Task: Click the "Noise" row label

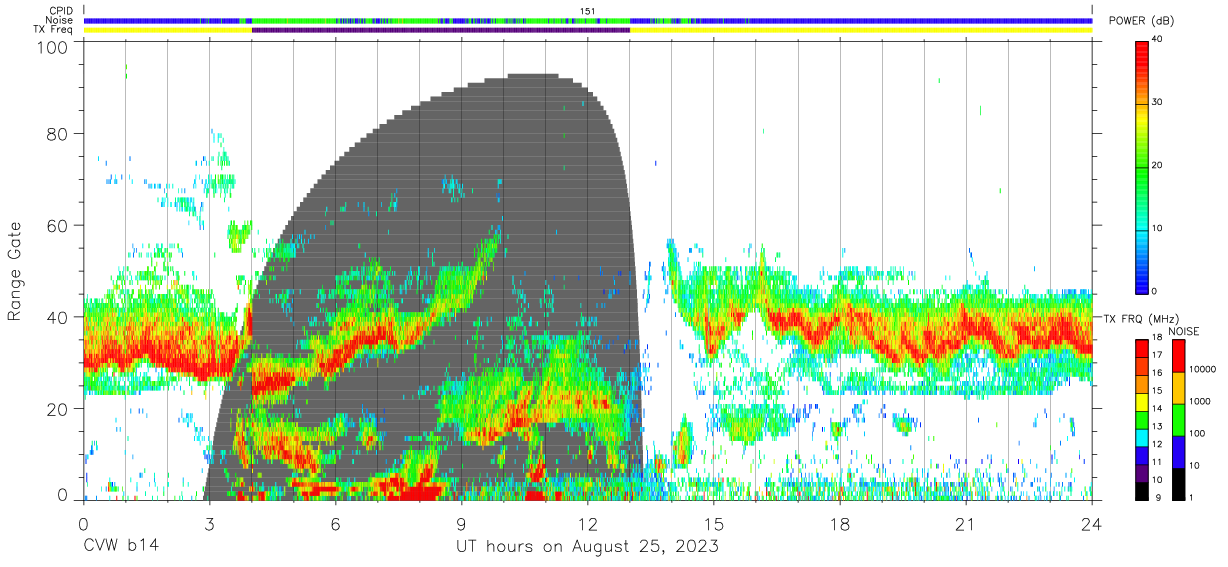Action: (x=60, y=20)
